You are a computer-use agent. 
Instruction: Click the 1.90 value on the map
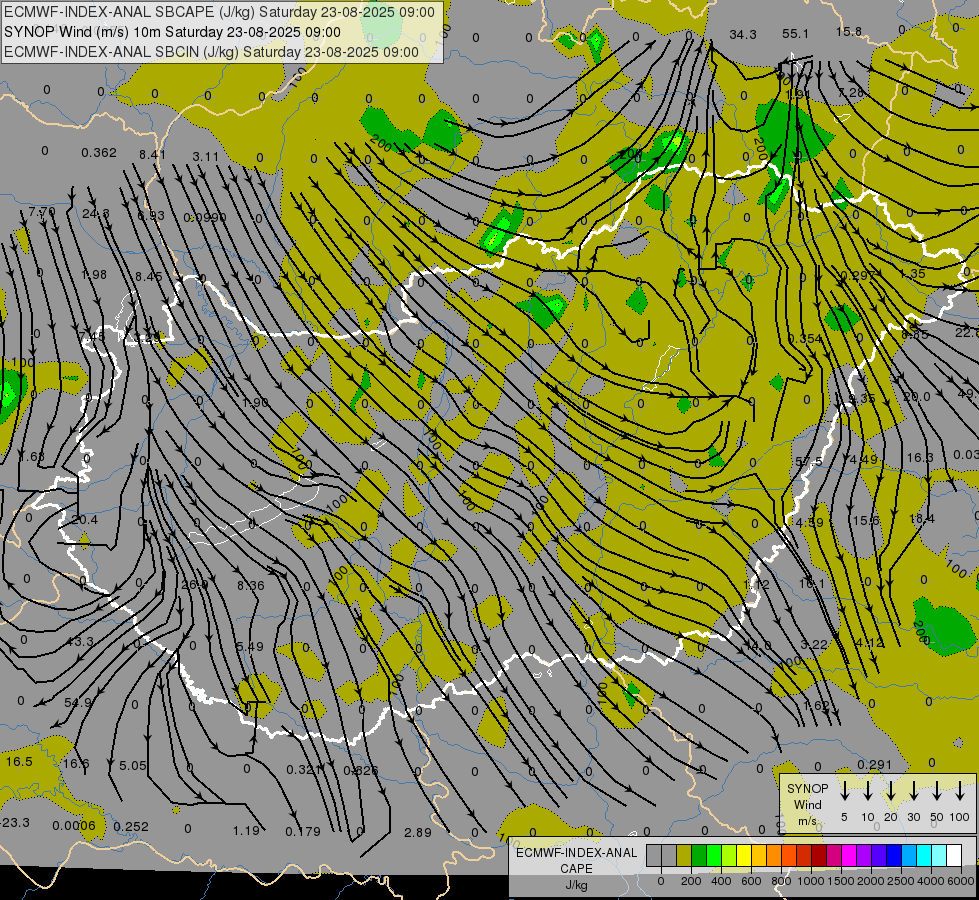coord(255,402)
